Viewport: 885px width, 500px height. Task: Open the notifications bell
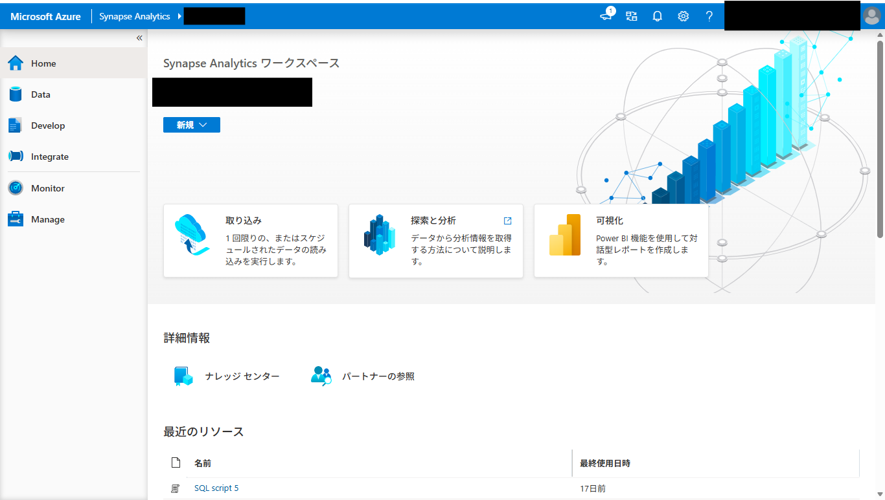click(657, 16)
